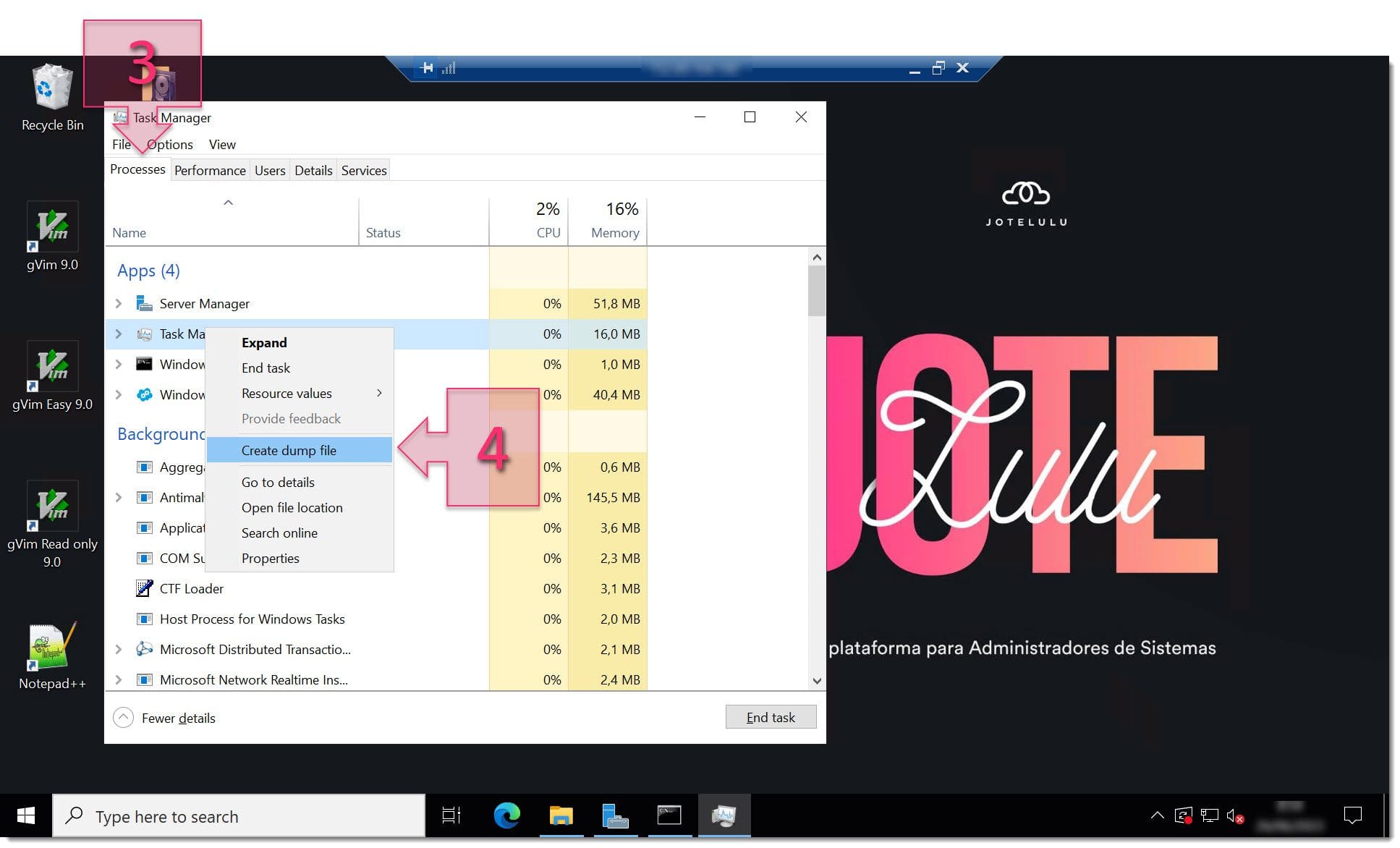The image size is (1400, 848).
Task: Expand the Windows process group entry
Action: pyautogui.click(x=119, y=363)
